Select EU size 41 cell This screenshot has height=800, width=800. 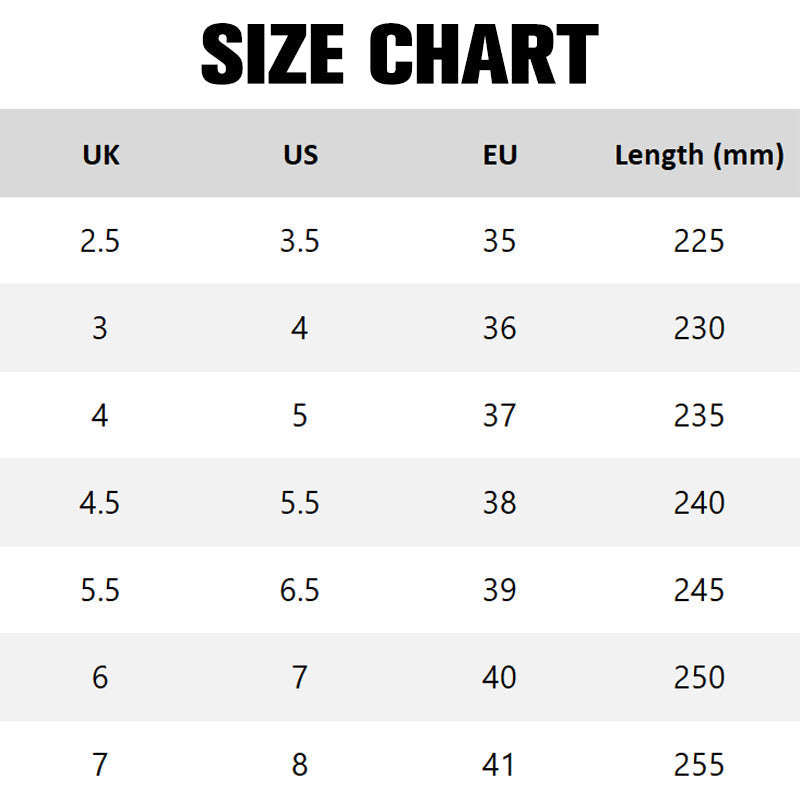[x=498, y=764]
